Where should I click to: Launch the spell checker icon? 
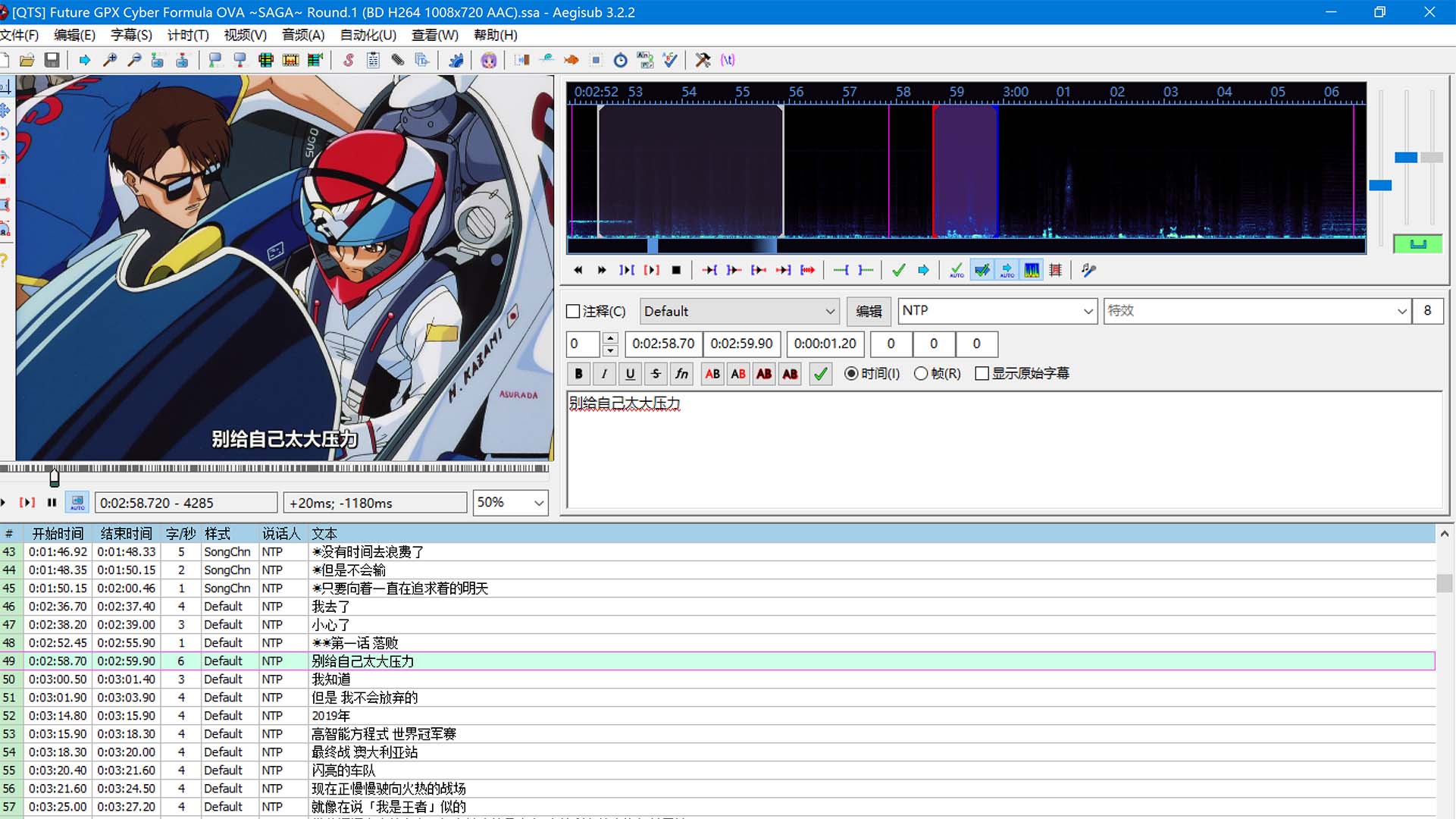point(670,60)
